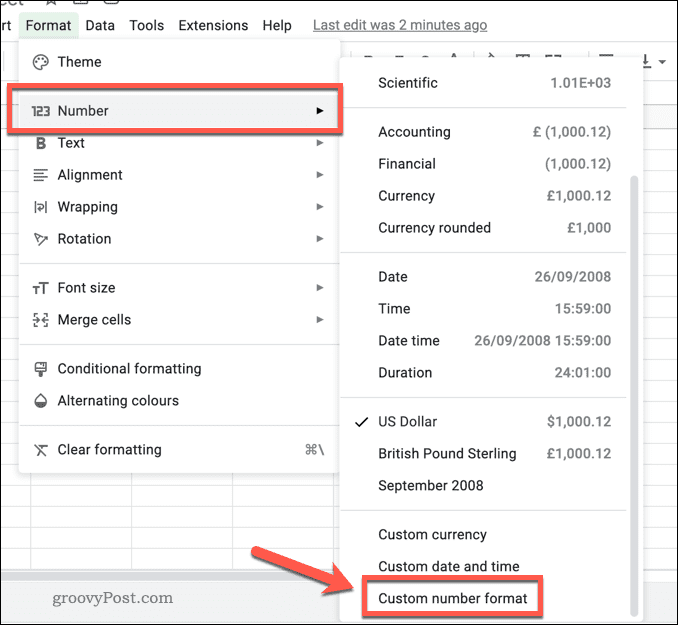
Task: Click the Wrapping icon in Format menu
Action: pyautogui.click(x=41, y=207)
